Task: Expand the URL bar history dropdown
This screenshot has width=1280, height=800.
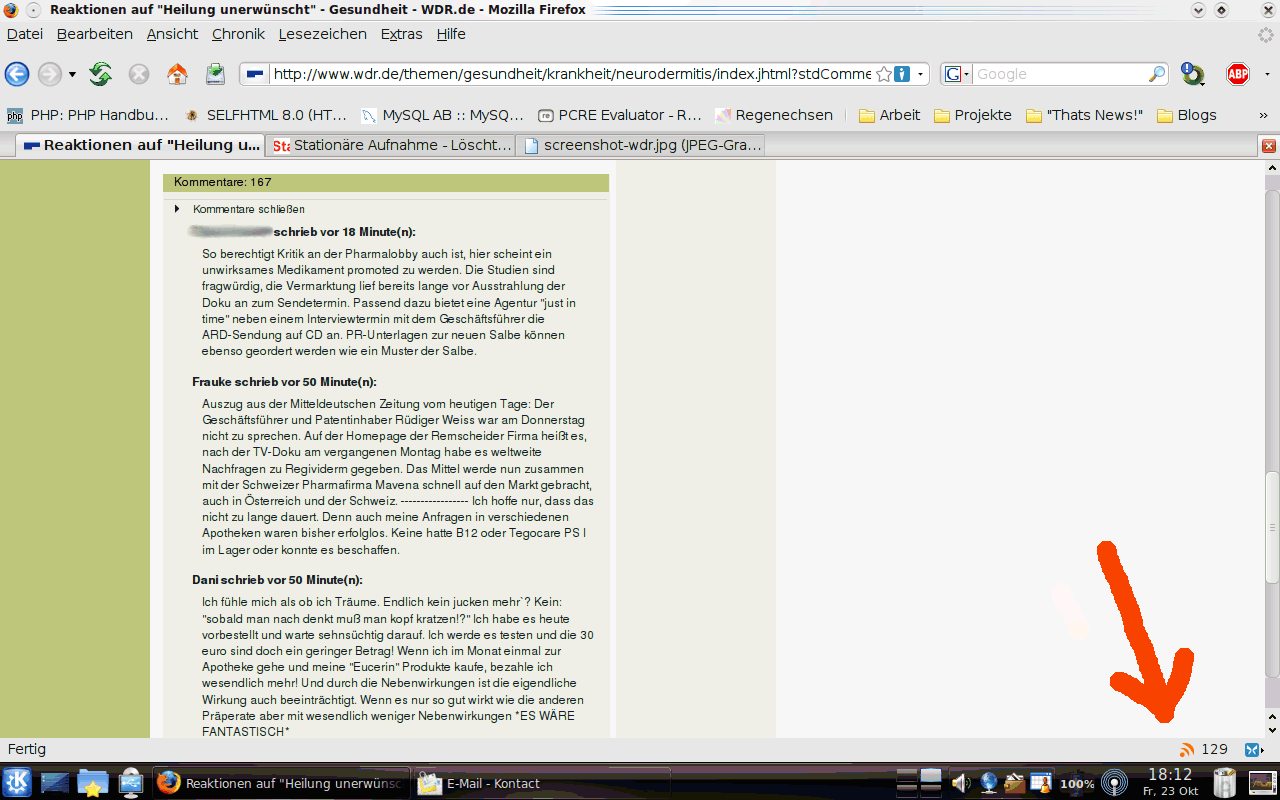Action: [920, 74]
